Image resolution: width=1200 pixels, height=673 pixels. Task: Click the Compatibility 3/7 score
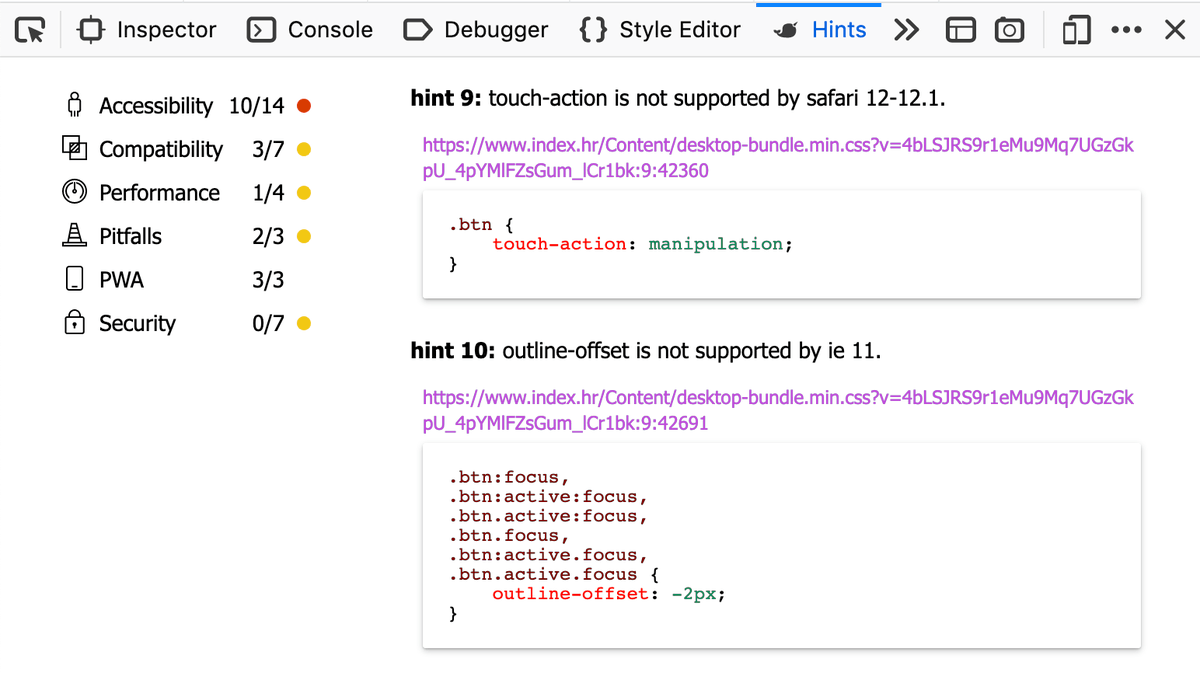pos(269,149)
